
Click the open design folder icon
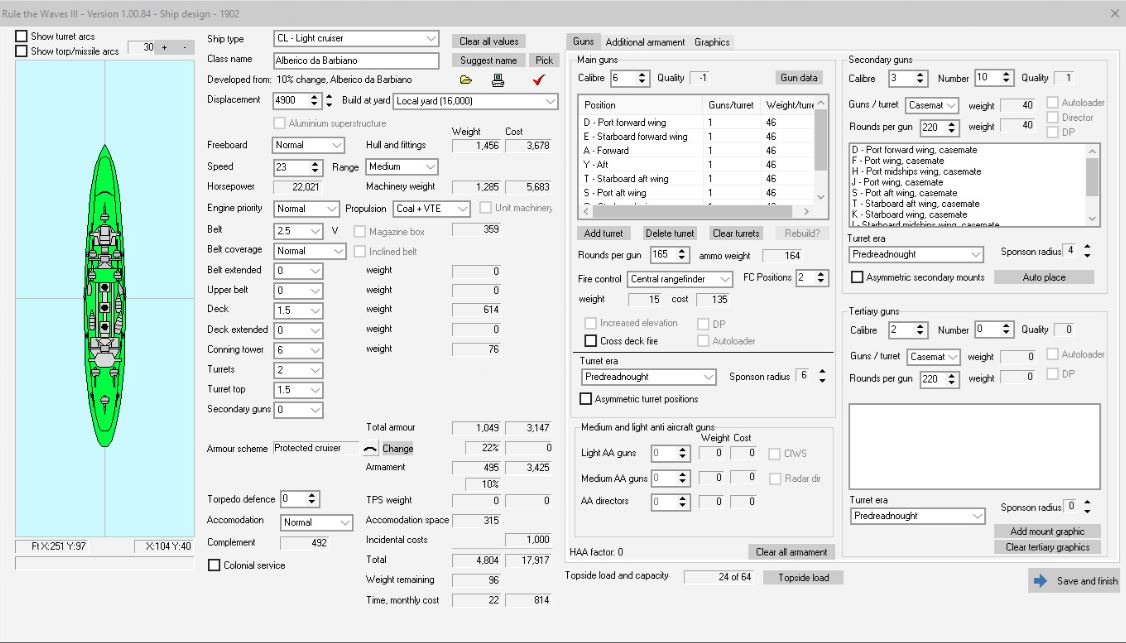466,79
